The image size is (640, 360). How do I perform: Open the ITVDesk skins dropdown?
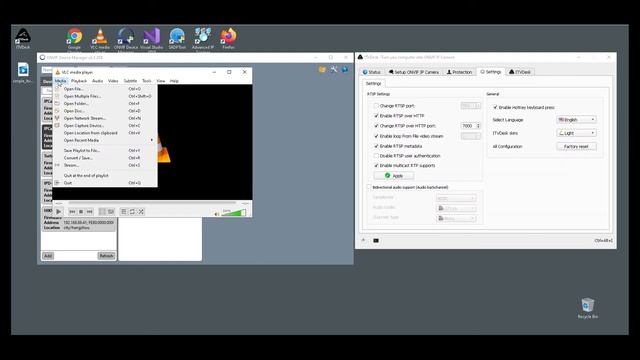(x=576, y=133)
